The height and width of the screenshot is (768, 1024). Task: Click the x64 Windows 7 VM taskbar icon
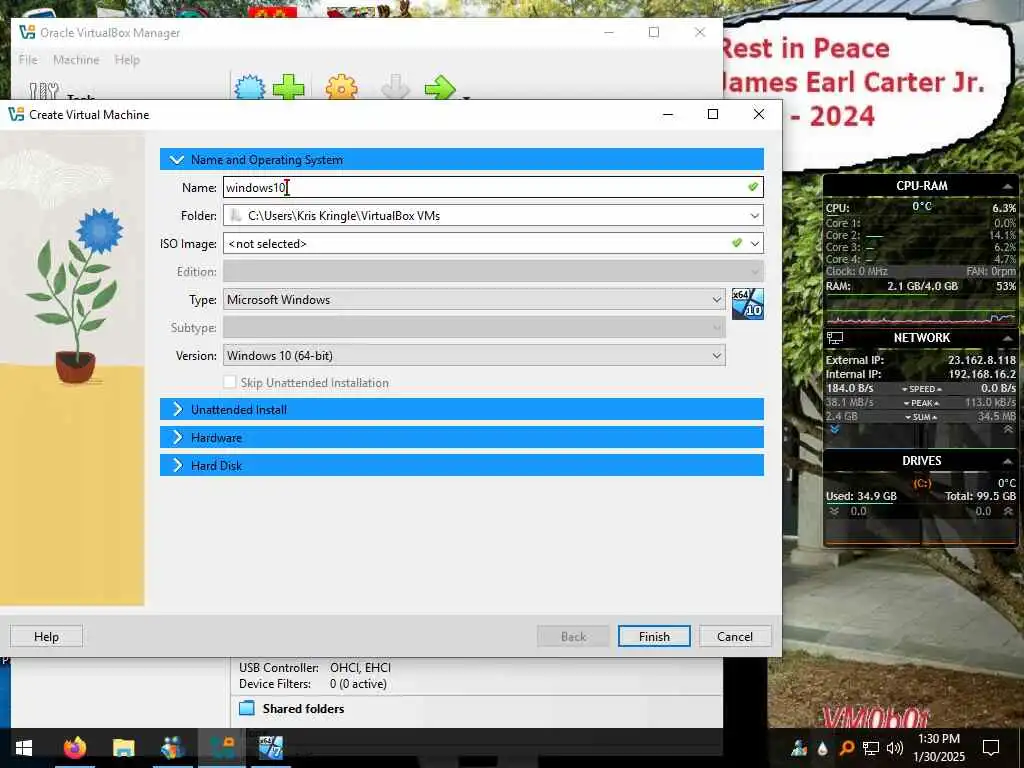pos(270,747)
